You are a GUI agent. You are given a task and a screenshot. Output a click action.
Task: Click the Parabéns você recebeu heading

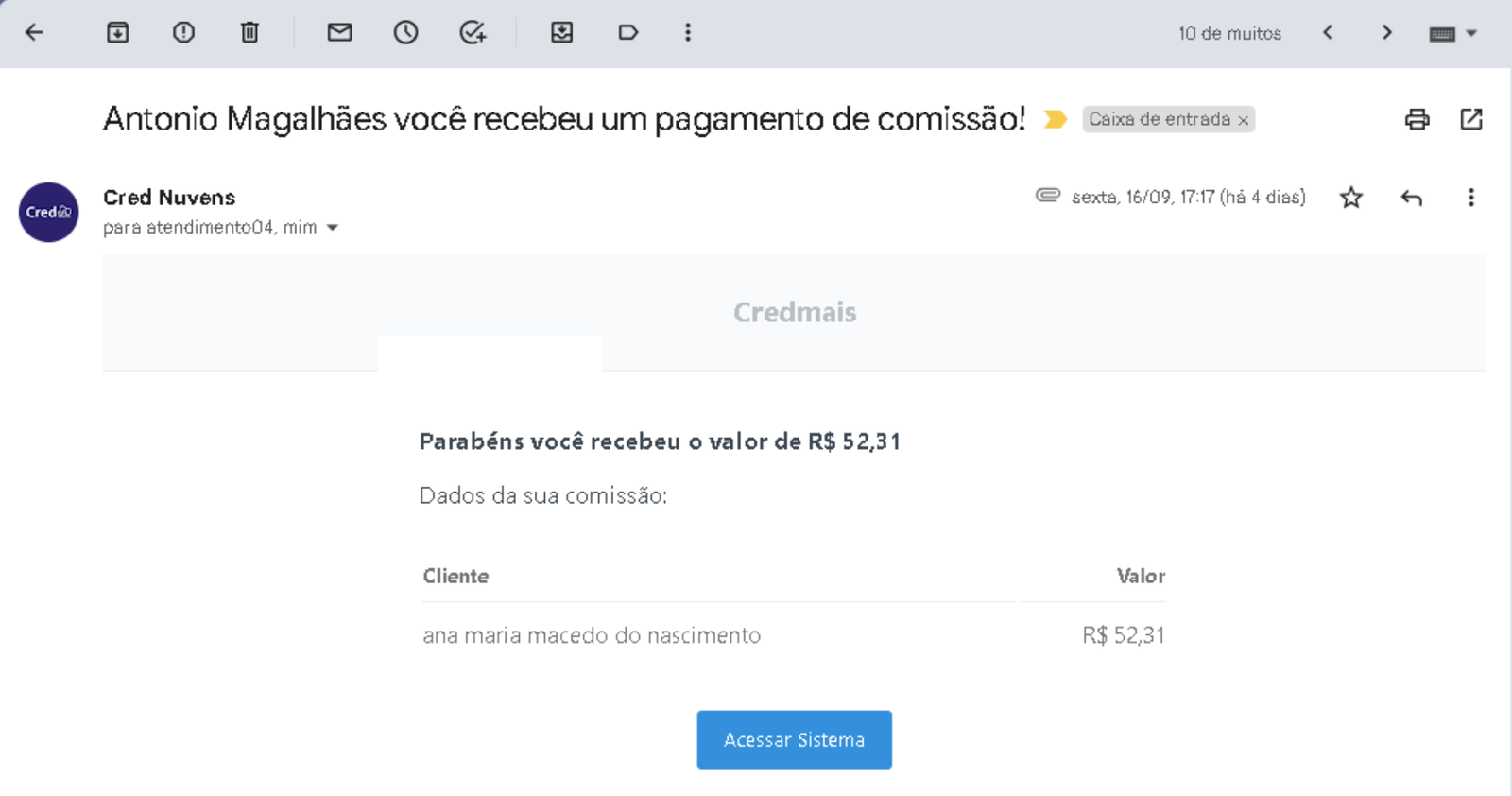[660, 441]
